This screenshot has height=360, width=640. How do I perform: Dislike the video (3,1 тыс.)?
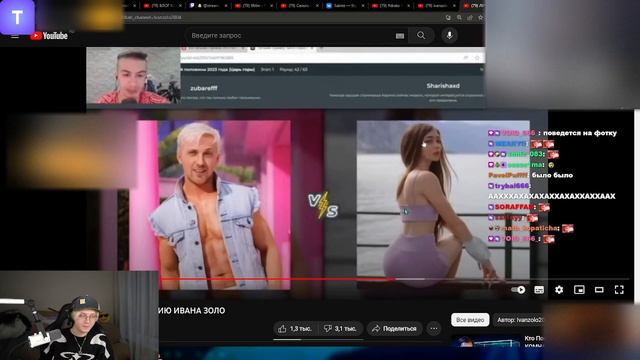(x=340, y=329)
